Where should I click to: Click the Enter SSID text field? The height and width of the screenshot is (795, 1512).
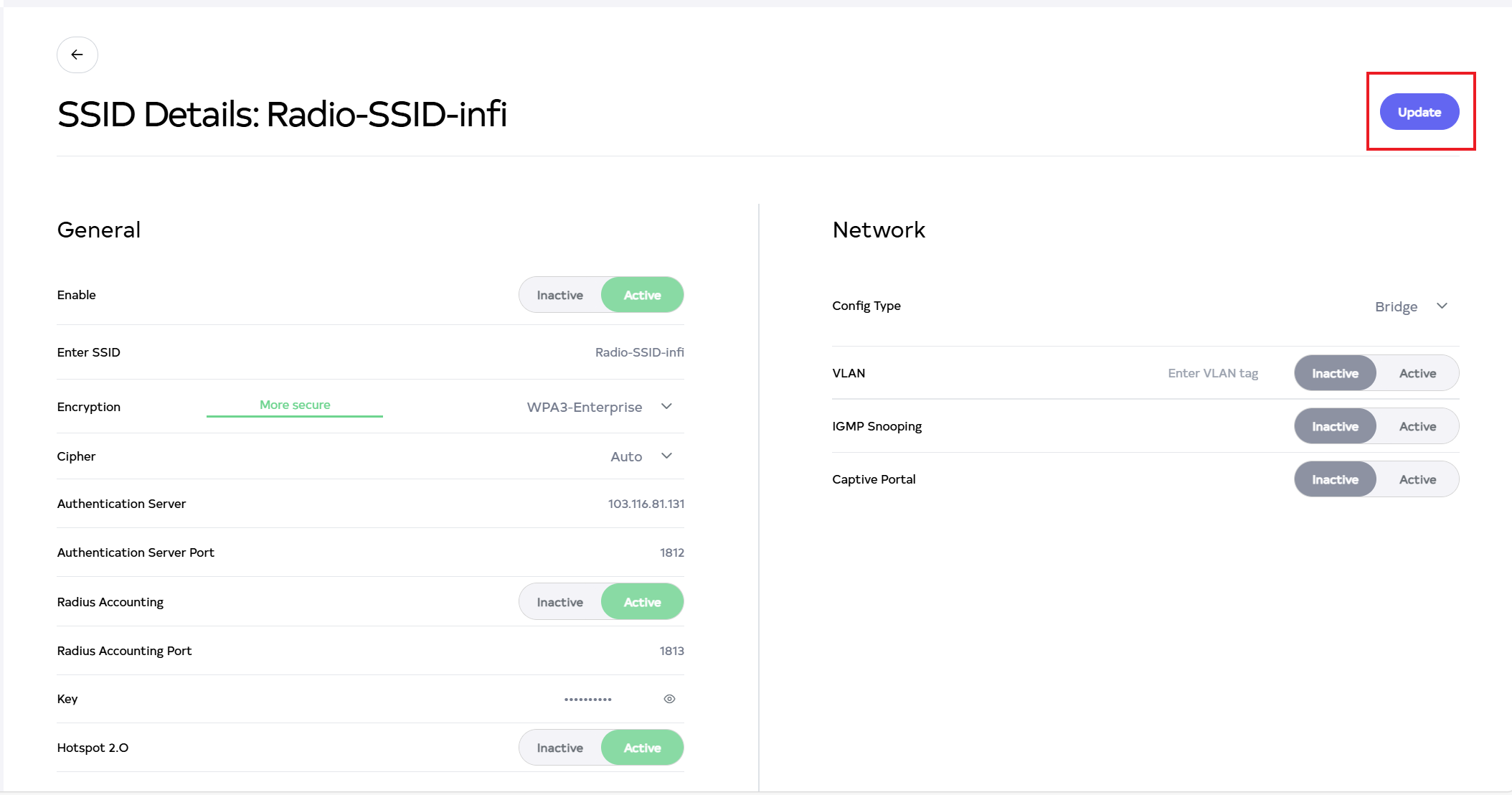pyautogui.click(x=639, y=352)
